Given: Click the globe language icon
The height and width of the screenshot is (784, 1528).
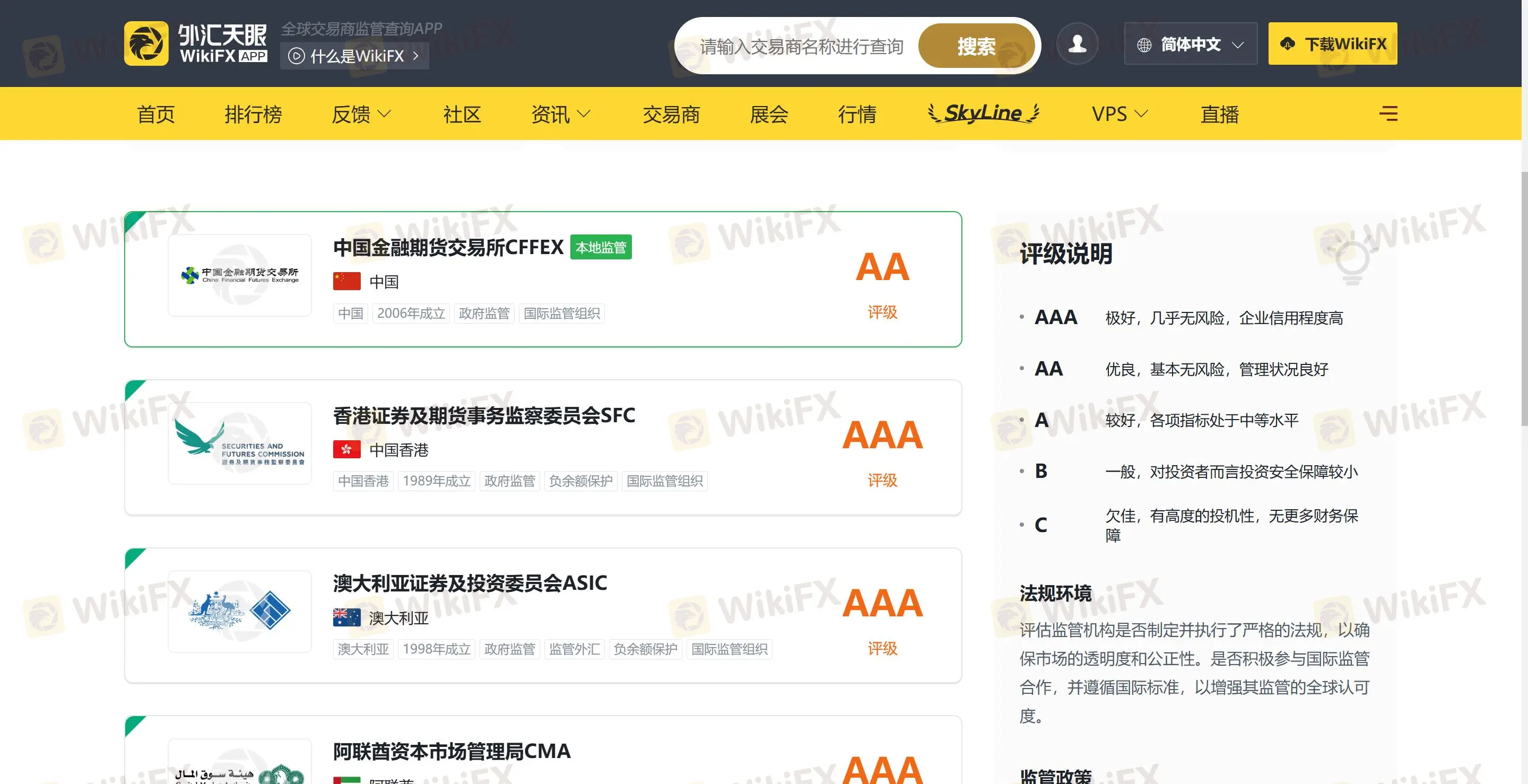Looking at the screenshot, I should tap(1144, 45).
